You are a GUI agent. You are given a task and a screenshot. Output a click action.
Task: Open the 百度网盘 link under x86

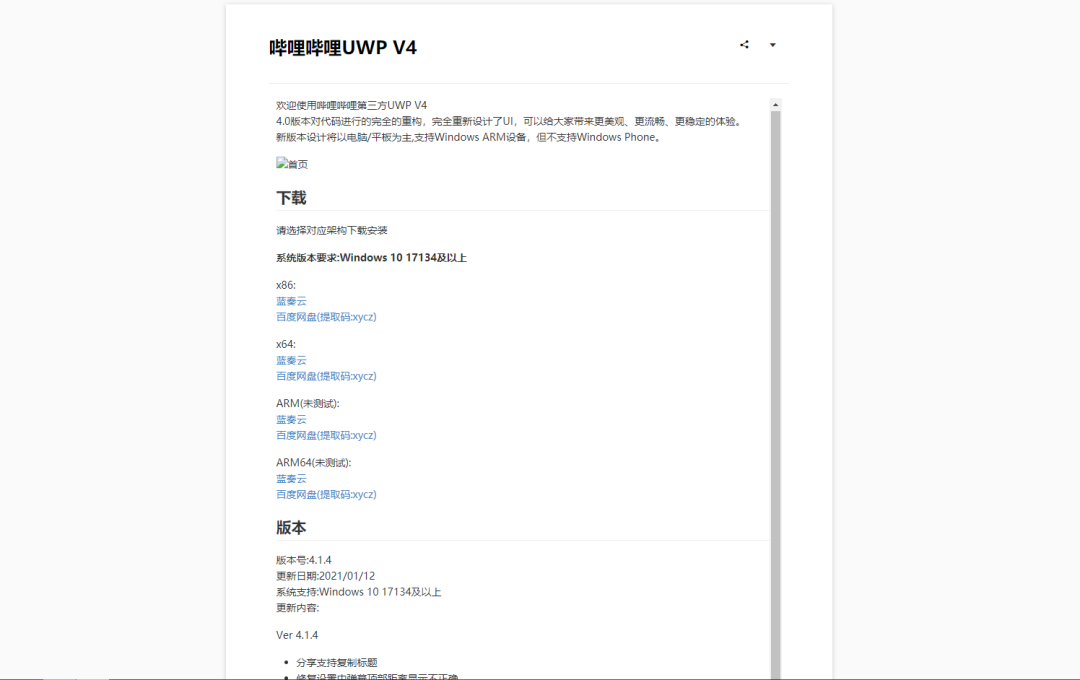(x=326, y=316)
